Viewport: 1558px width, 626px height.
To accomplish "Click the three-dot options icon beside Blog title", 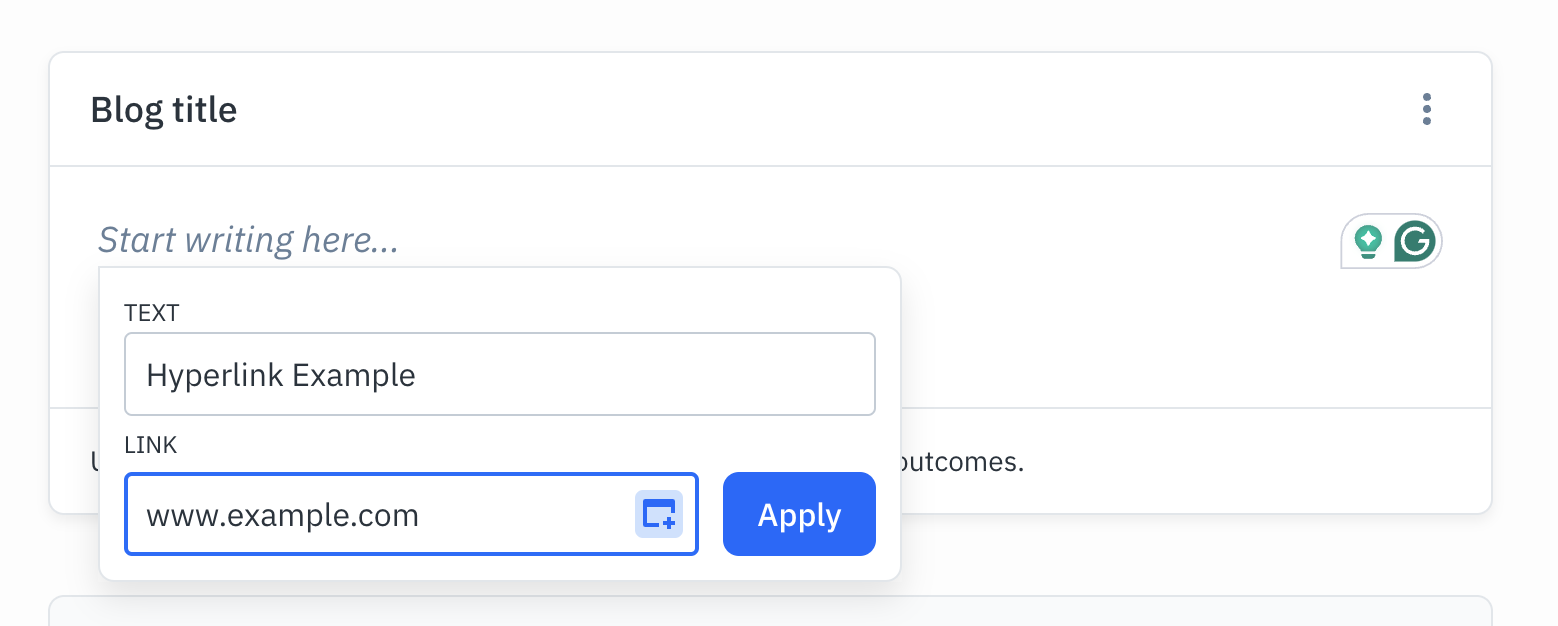I will (x=1426, y=110).
